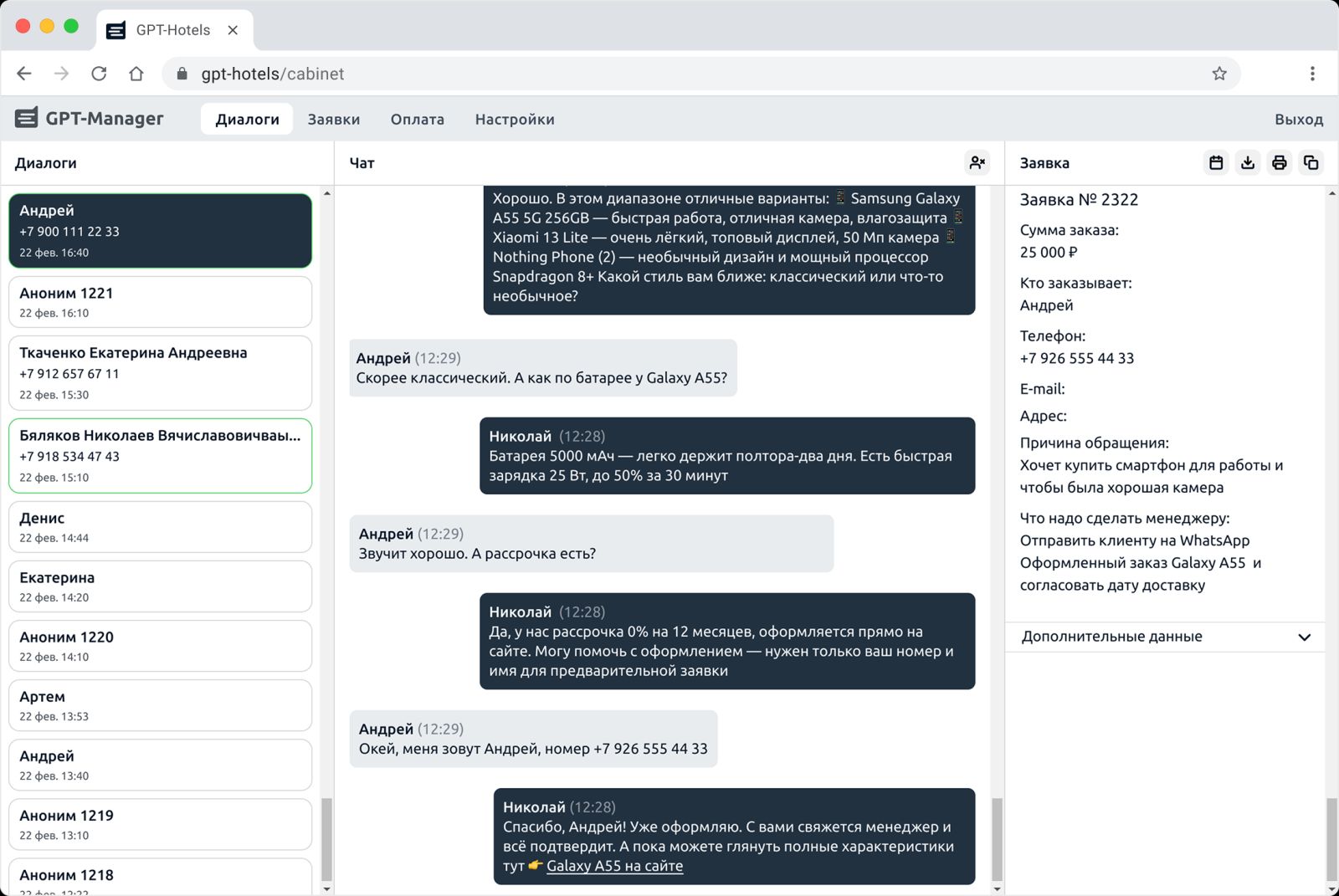Image resolution: width=1339 pixels, height=896 pixels.
Task: Go to the browser home page
Action: (136, 74)
